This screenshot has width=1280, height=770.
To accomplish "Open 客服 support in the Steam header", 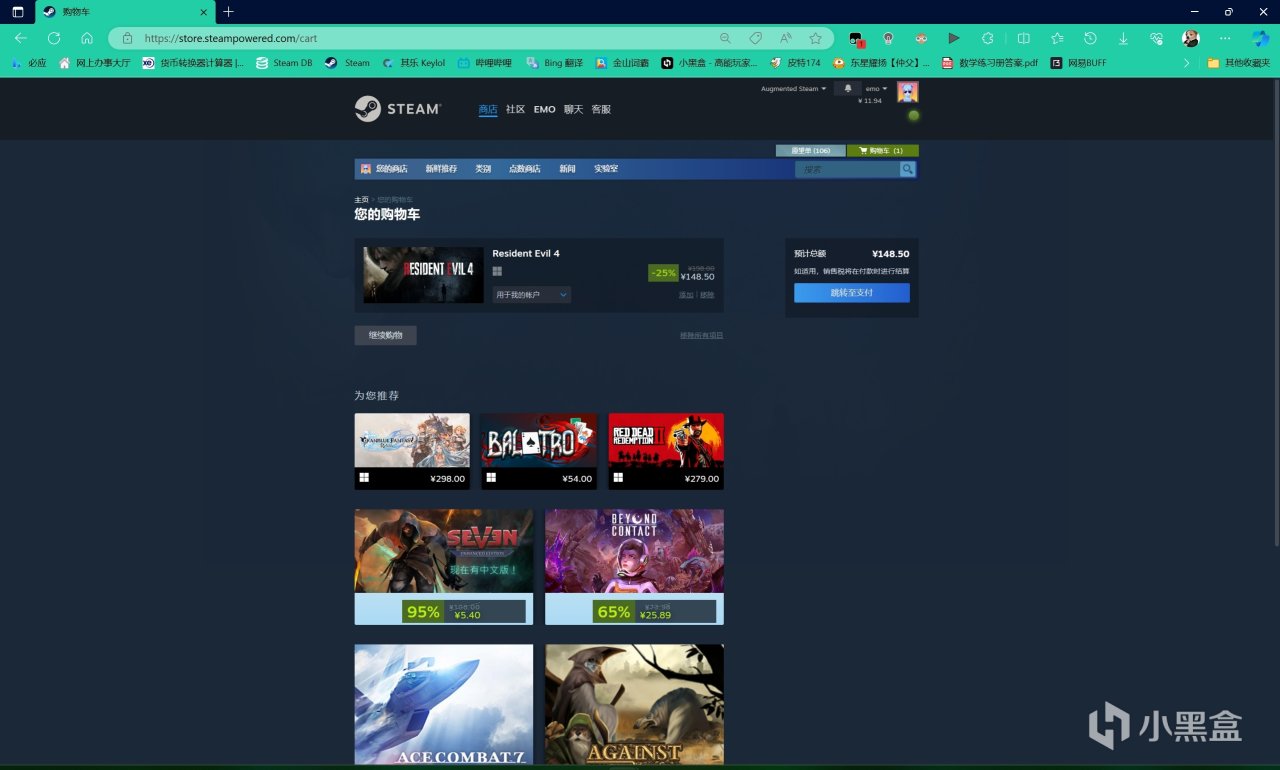I will coord(601,109).
